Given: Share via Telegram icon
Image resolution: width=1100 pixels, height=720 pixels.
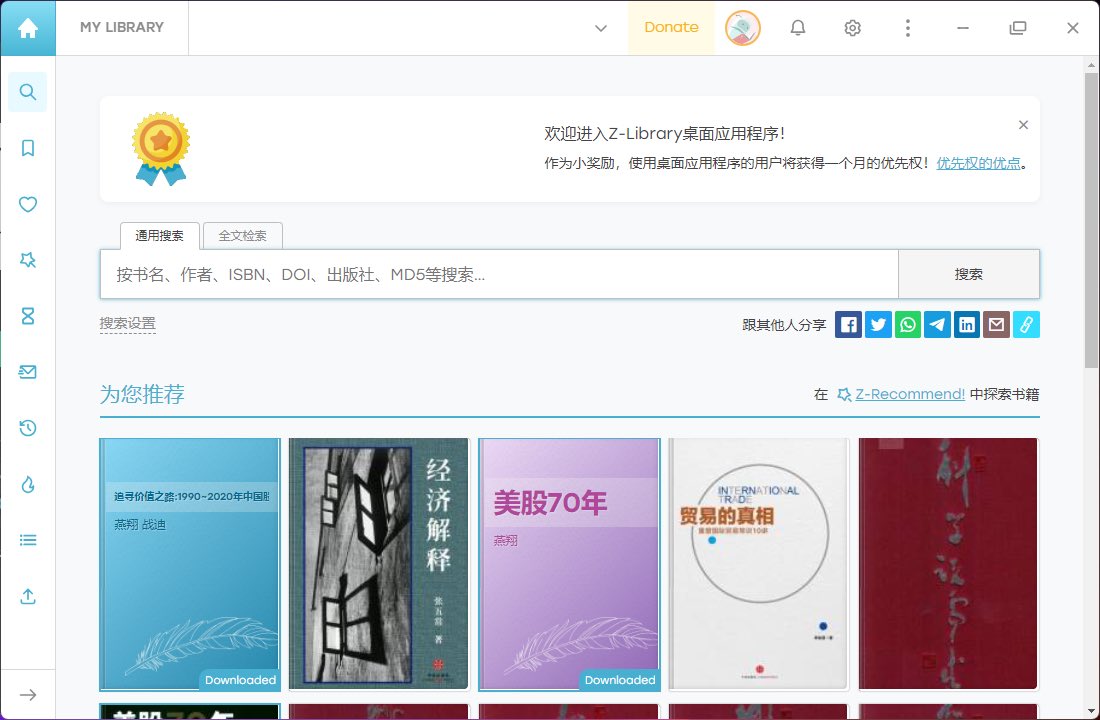Looking at the screenshot, I should point(937,324).
